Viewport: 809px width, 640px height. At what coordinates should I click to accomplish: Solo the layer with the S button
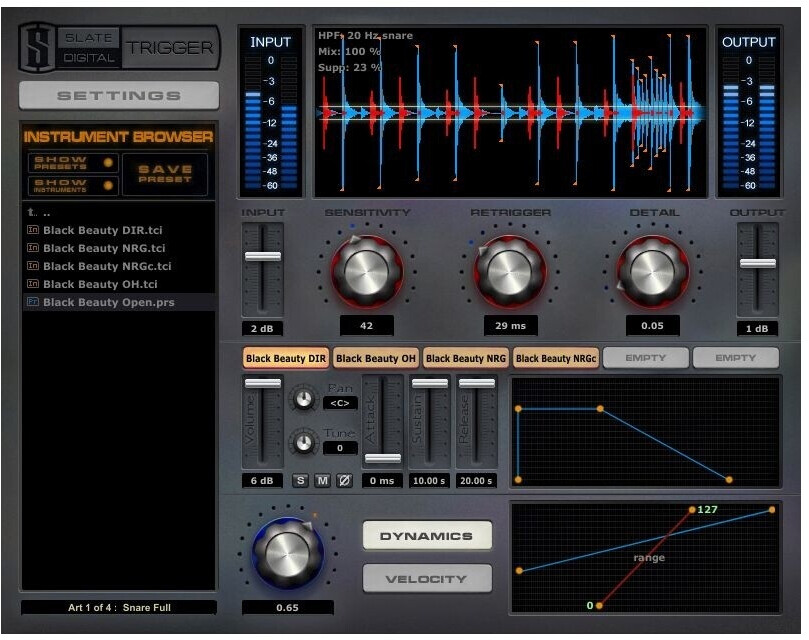click(x=300, y=481)
